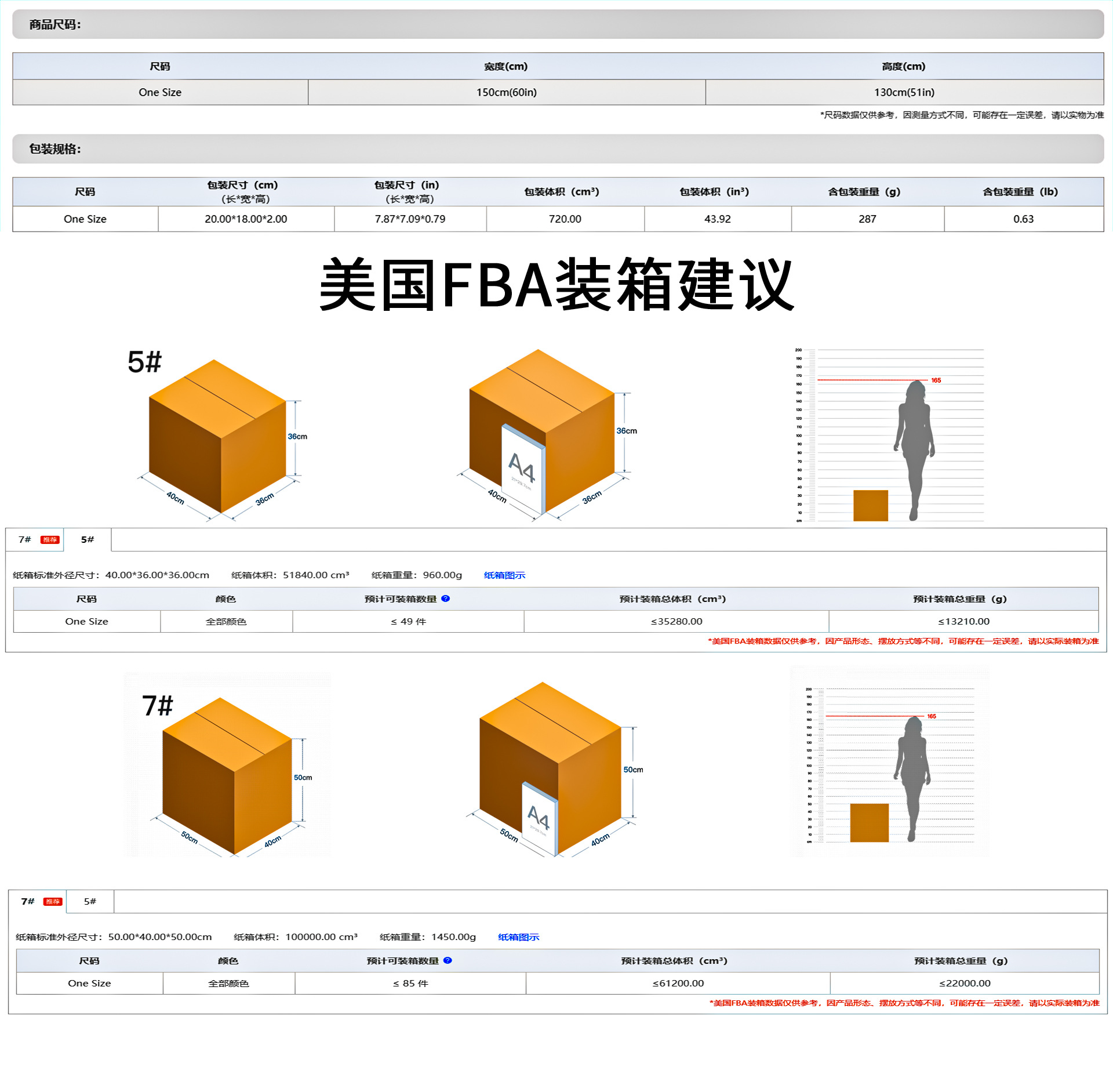1113x1092 pixels.
Task: Switch to 5# tab in upper panel
Action: click(x=88, y=540)
